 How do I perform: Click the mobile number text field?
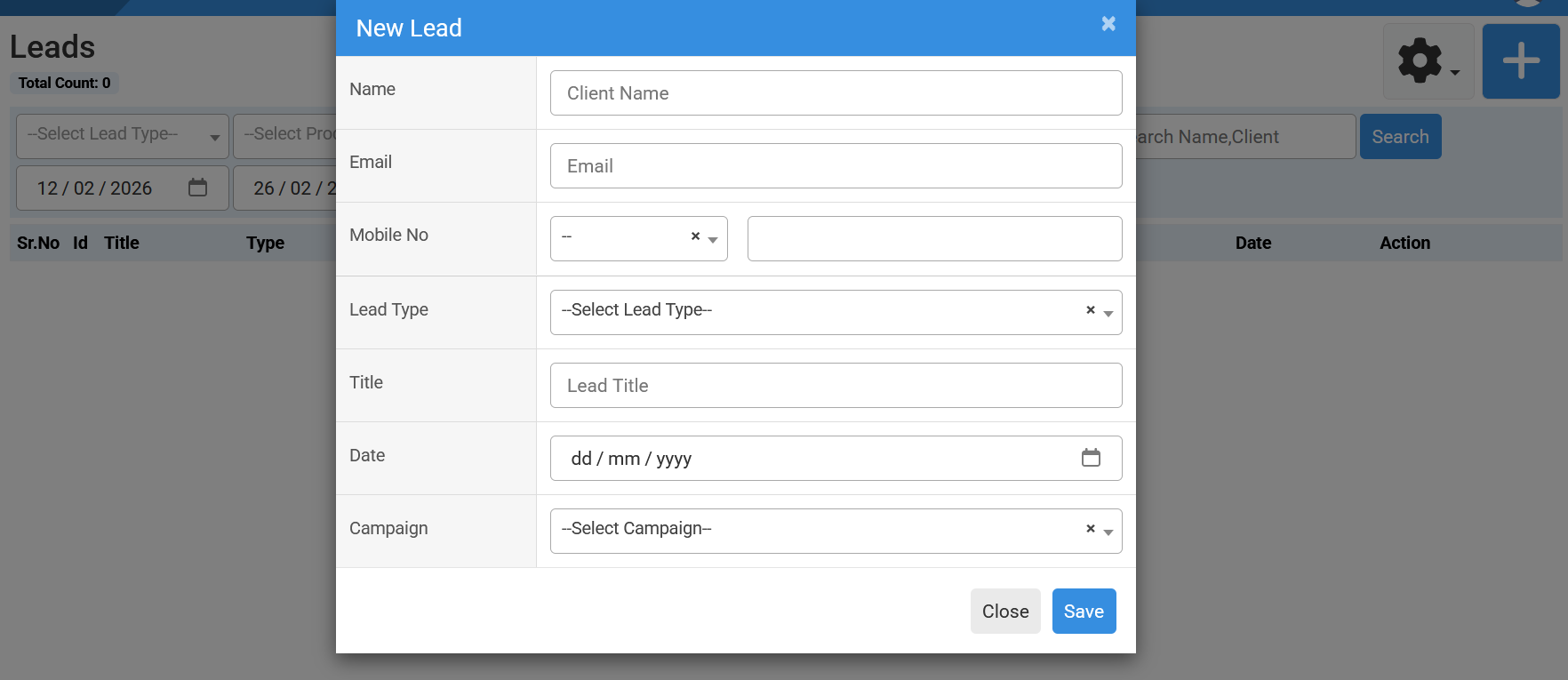point(934,239)
